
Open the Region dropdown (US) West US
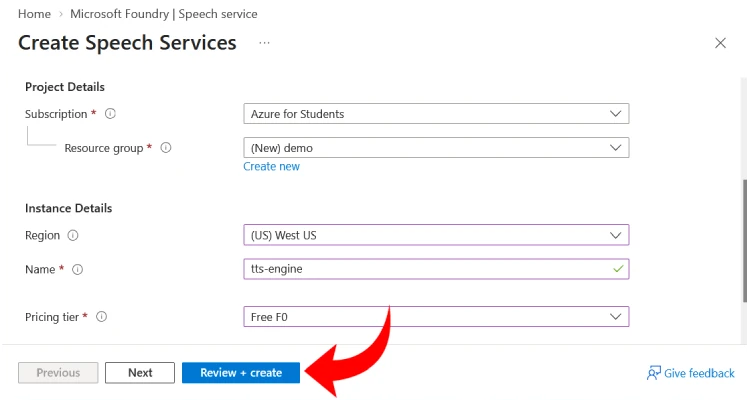click(x=436, y=235)
